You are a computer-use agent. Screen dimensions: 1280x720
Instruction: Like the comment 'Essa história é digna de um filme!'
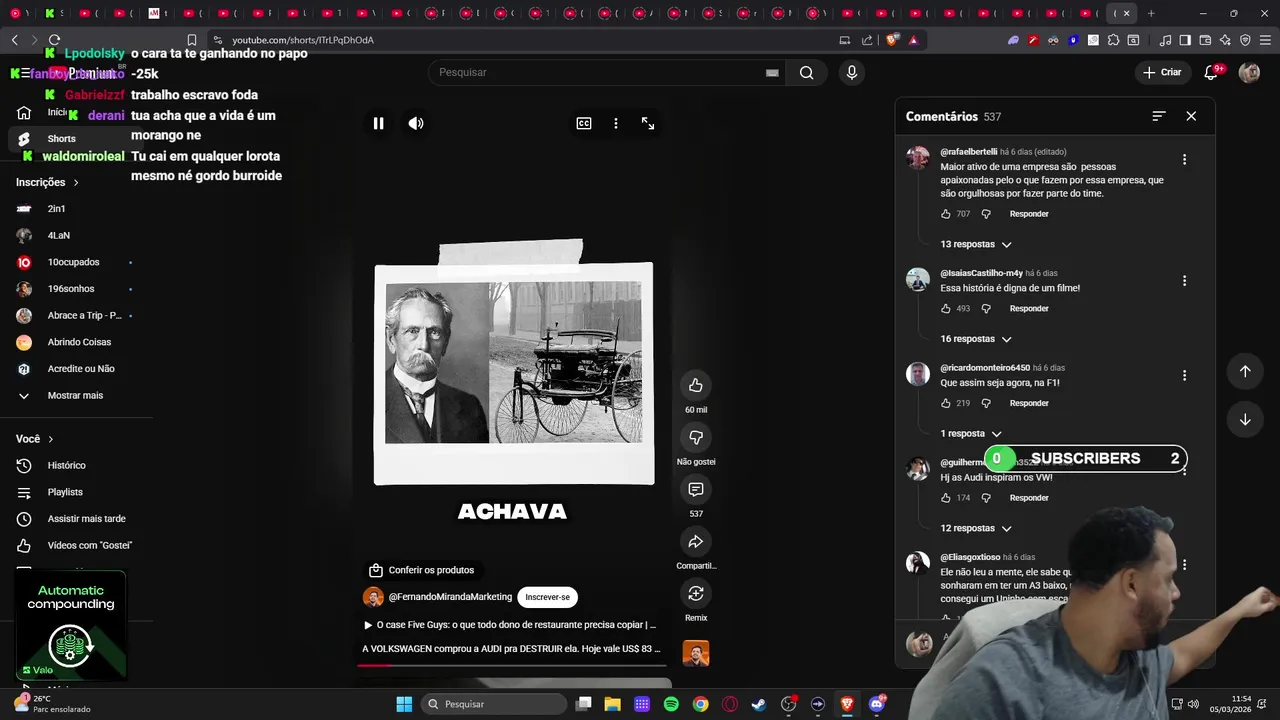946,309
